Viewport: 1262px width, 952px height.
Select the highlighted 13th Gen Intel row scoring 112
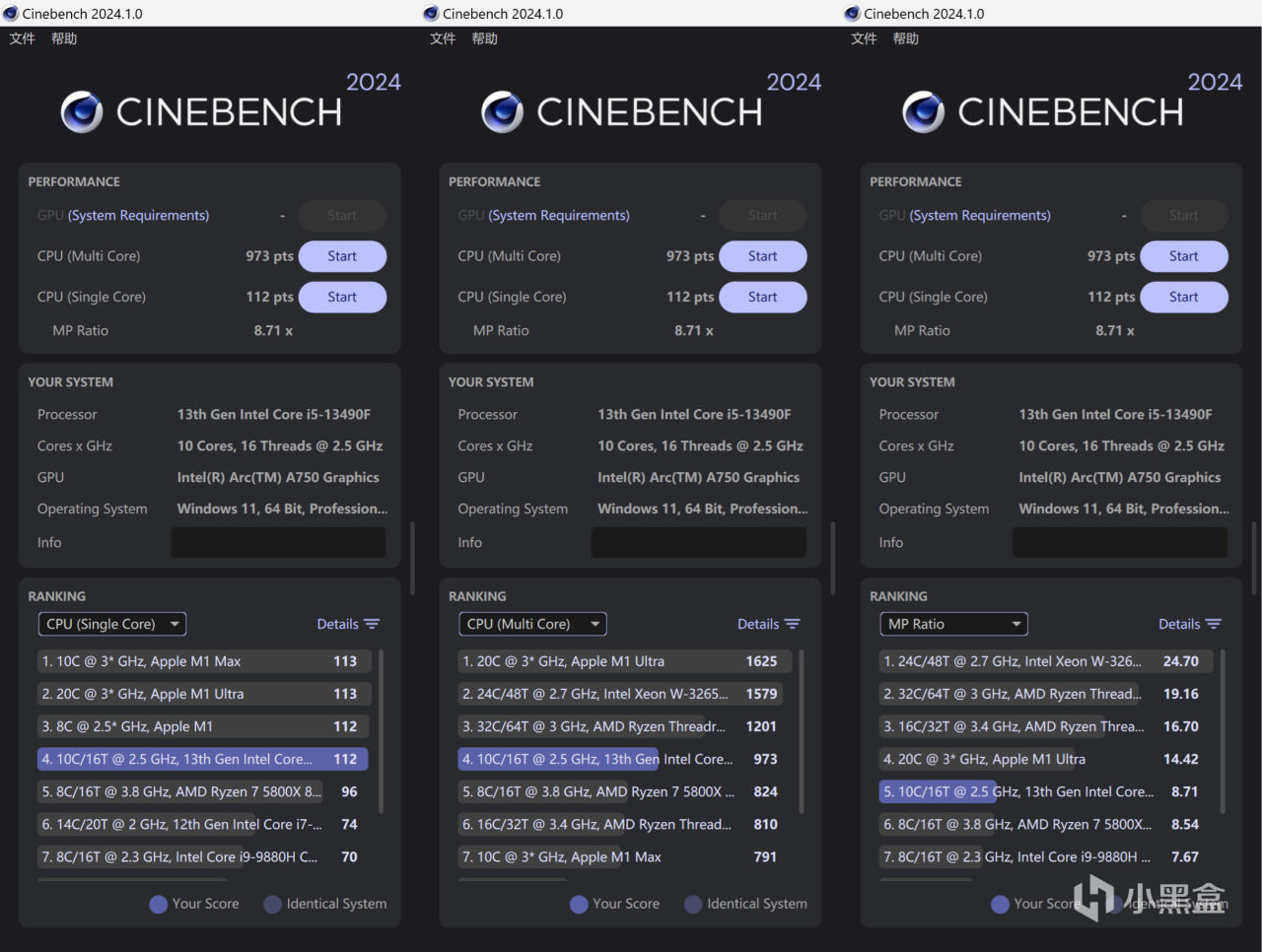(x=203, y=759)
